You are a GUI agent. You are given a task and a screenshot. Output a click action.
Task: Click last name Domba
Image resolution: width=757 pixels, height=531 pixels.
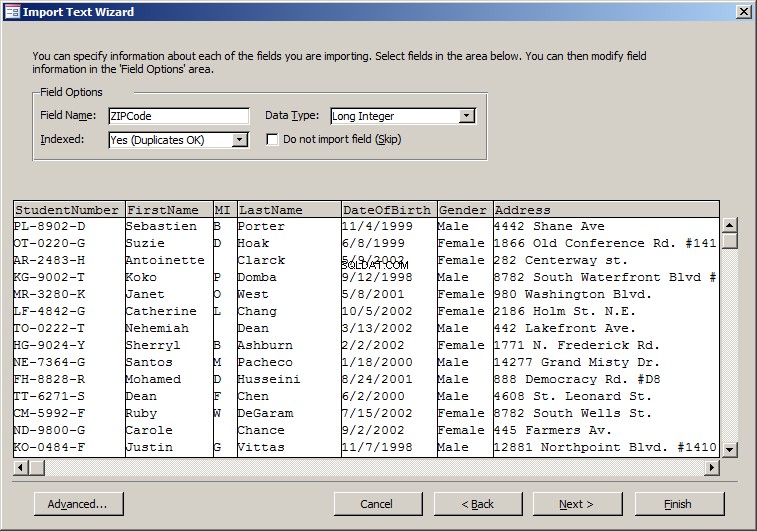click(x=257, y=277)
